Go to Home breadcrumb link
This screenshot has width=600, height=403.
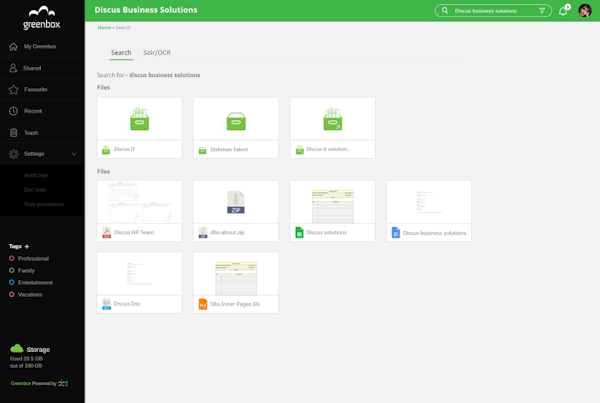tap(104, 28)
